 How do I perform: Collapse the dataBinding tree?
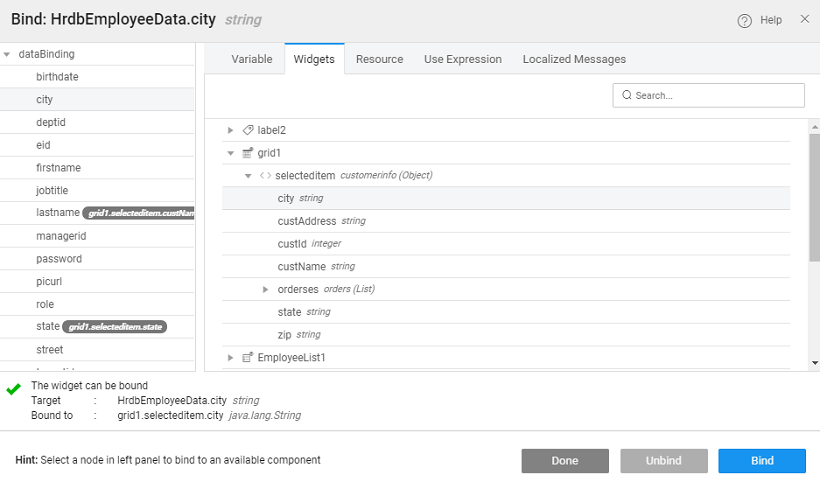pyautogui.click(x=7, y=54)
